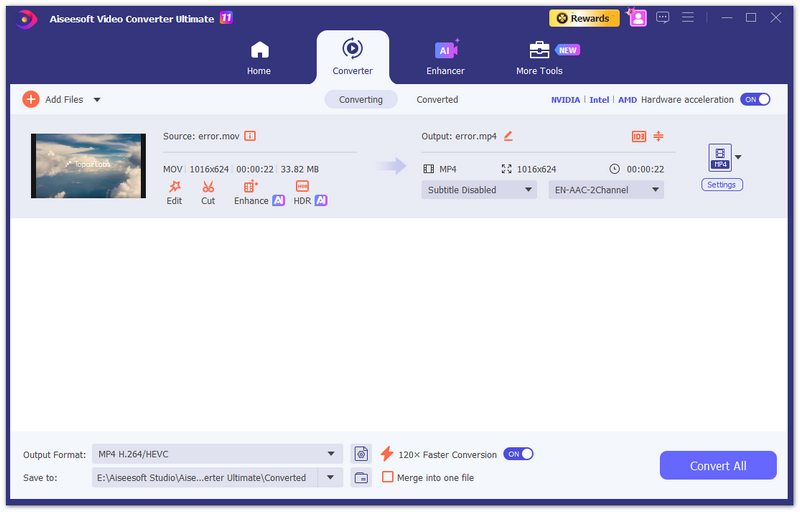This screenshot has width=800, height=512.
Task: Check Merge into one file
Action: (x=388, y=478)
